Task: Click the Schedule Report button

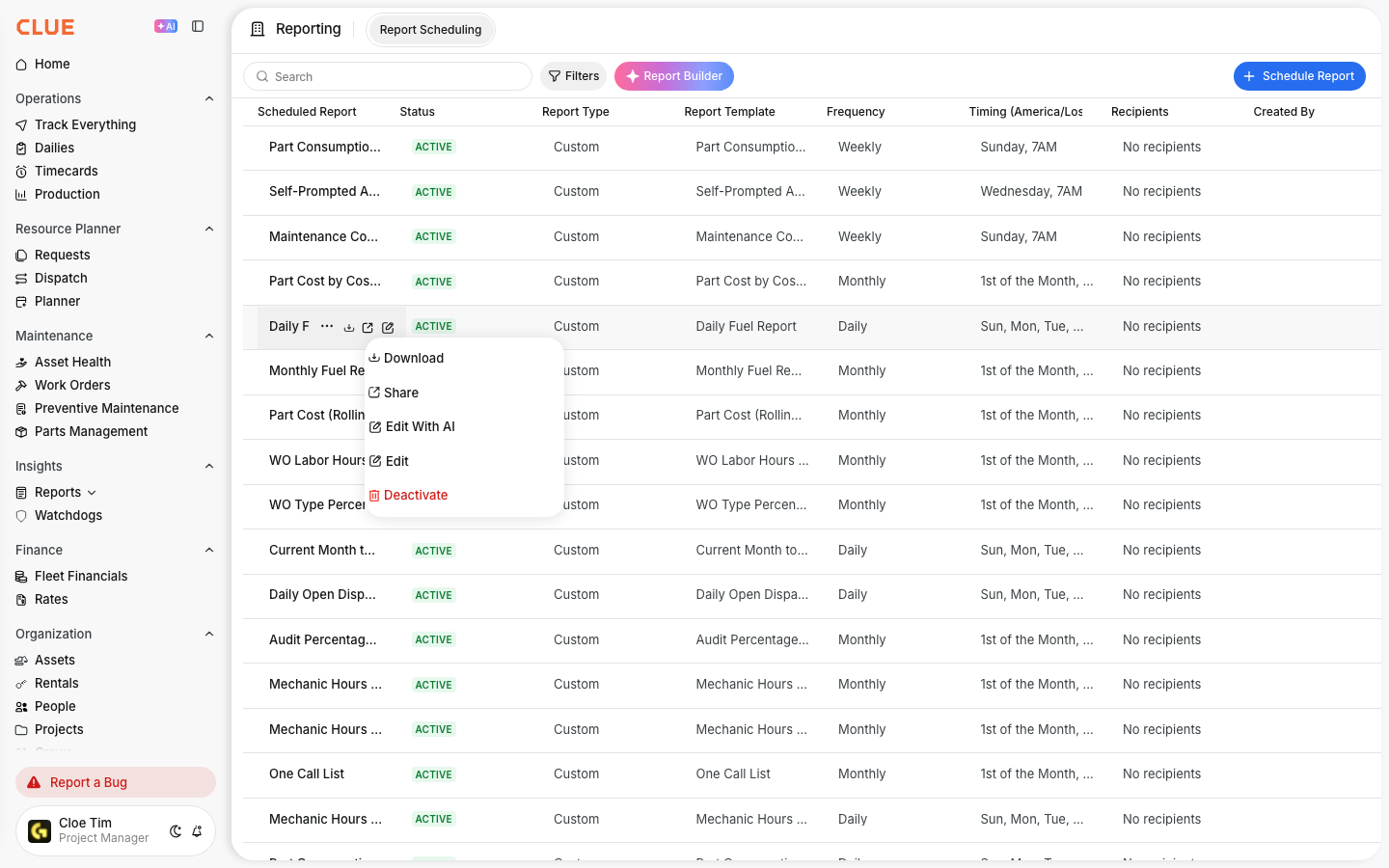Action: pyautogui.click(x=1299, y=76)
